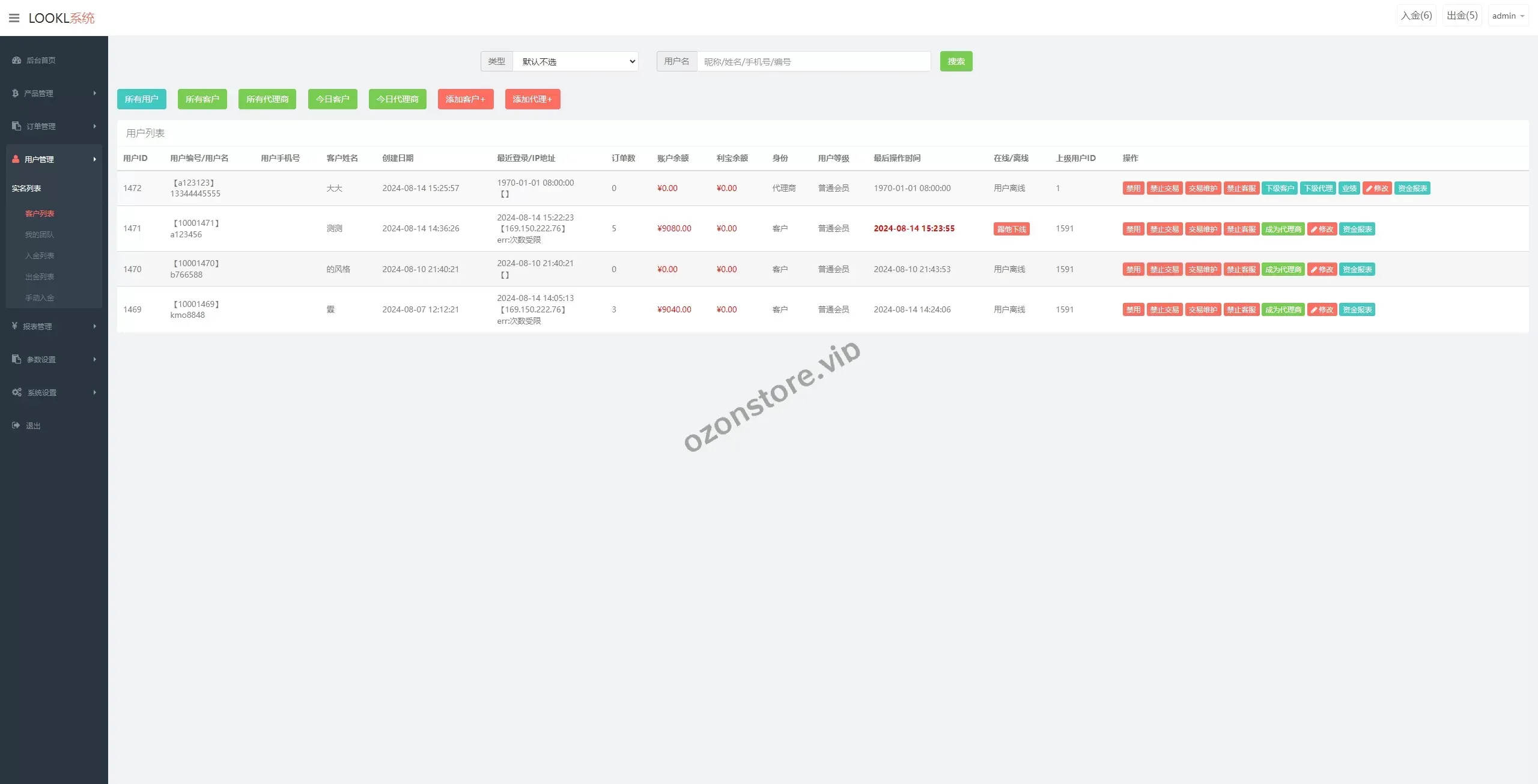Click the 退出 logout icon in sidebar

click(x=16, y=425)
